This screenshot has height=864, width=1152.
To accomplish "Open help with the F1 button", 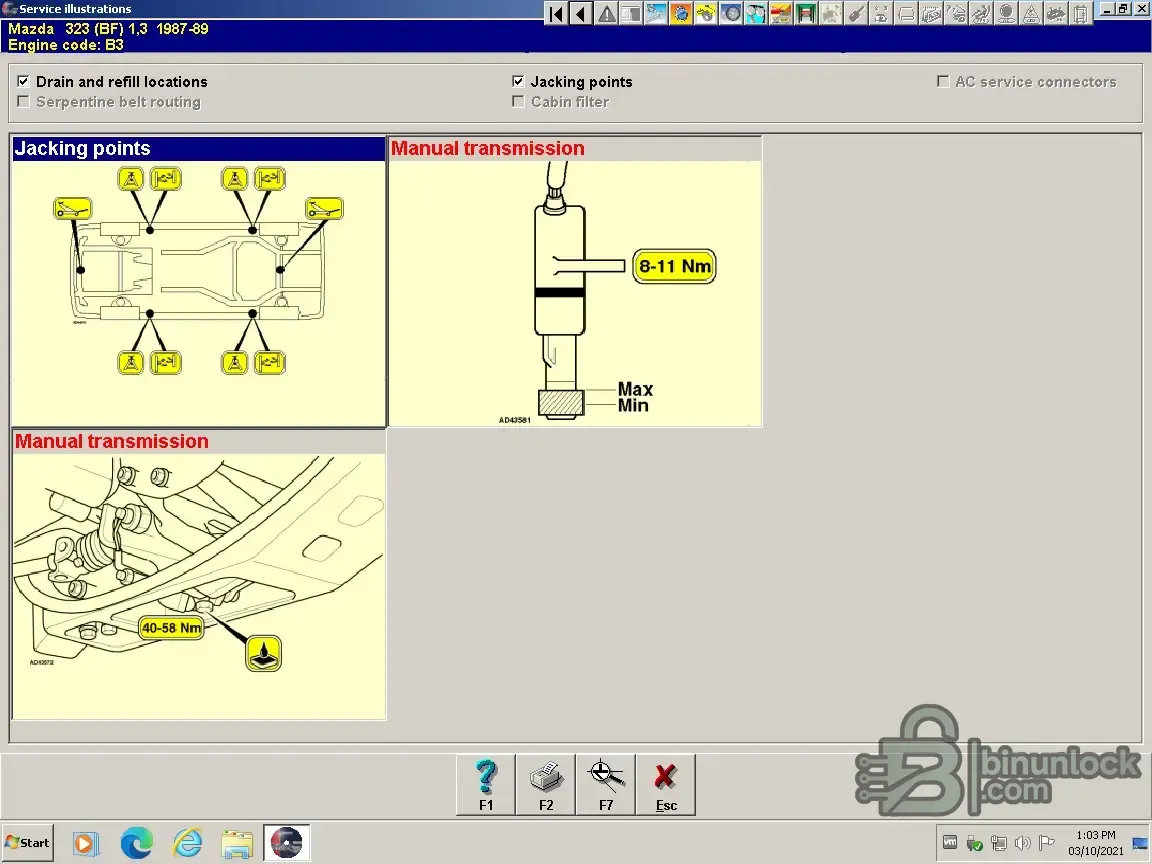I will [486, 785].
